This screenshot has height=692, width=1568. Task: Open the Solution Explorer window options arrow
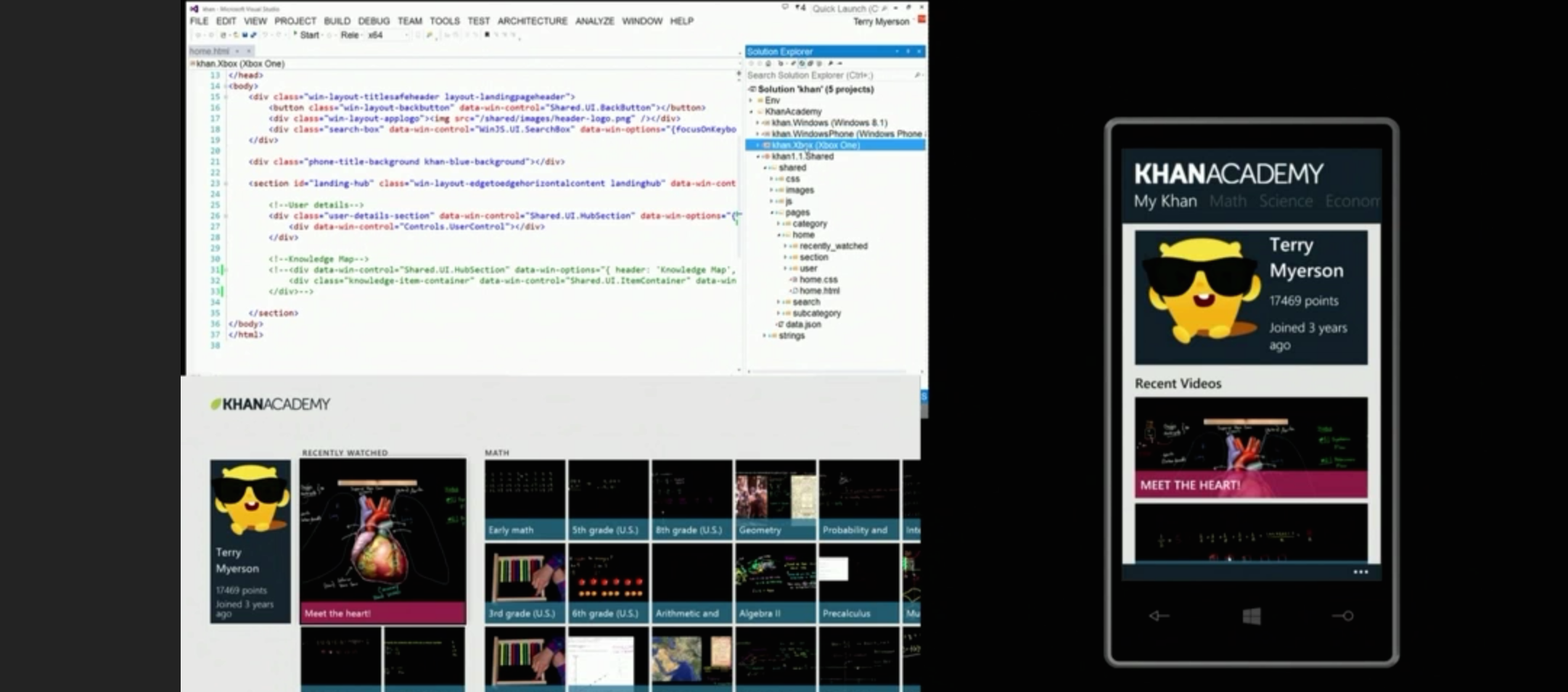897,52
